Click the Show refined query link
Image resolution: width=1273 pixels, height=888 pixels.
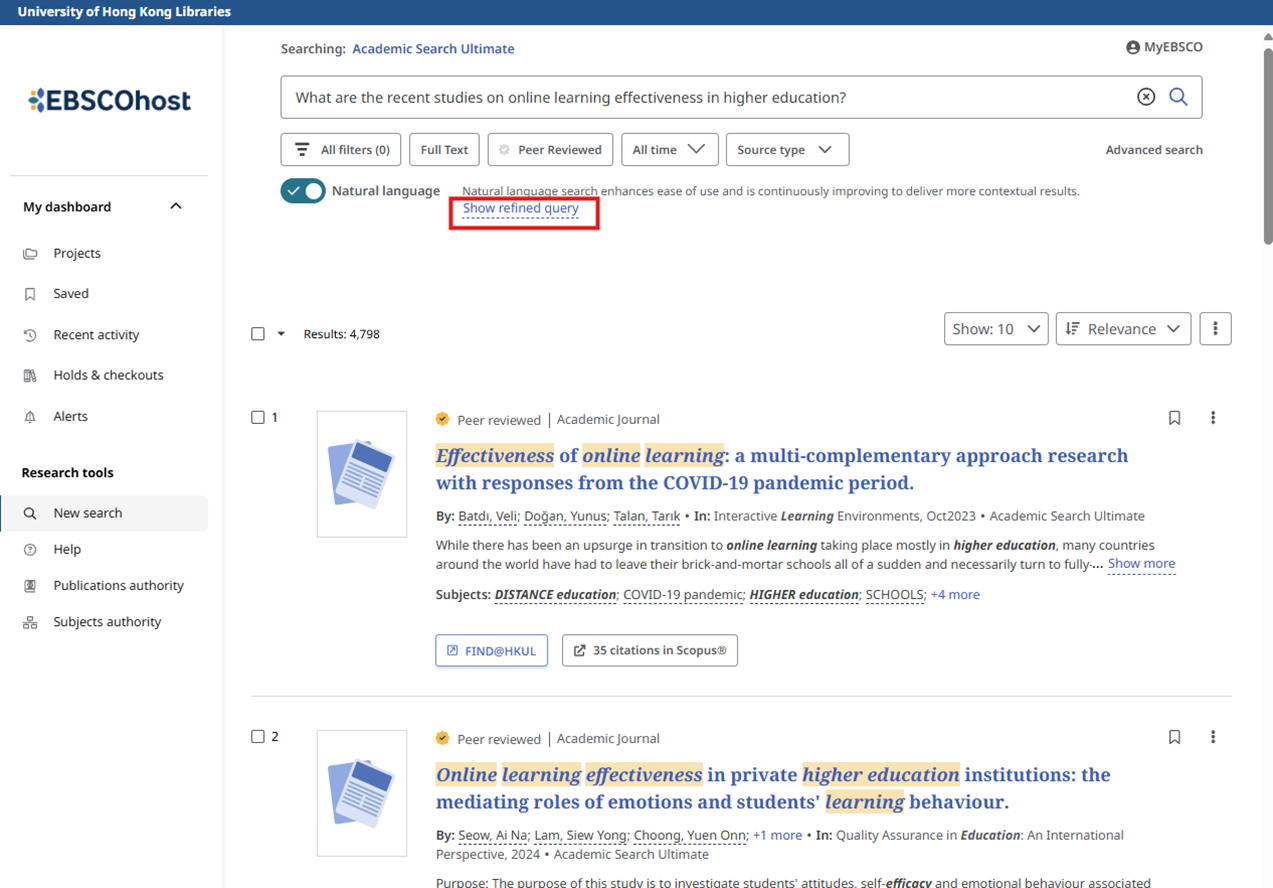(x=520, y=209)
